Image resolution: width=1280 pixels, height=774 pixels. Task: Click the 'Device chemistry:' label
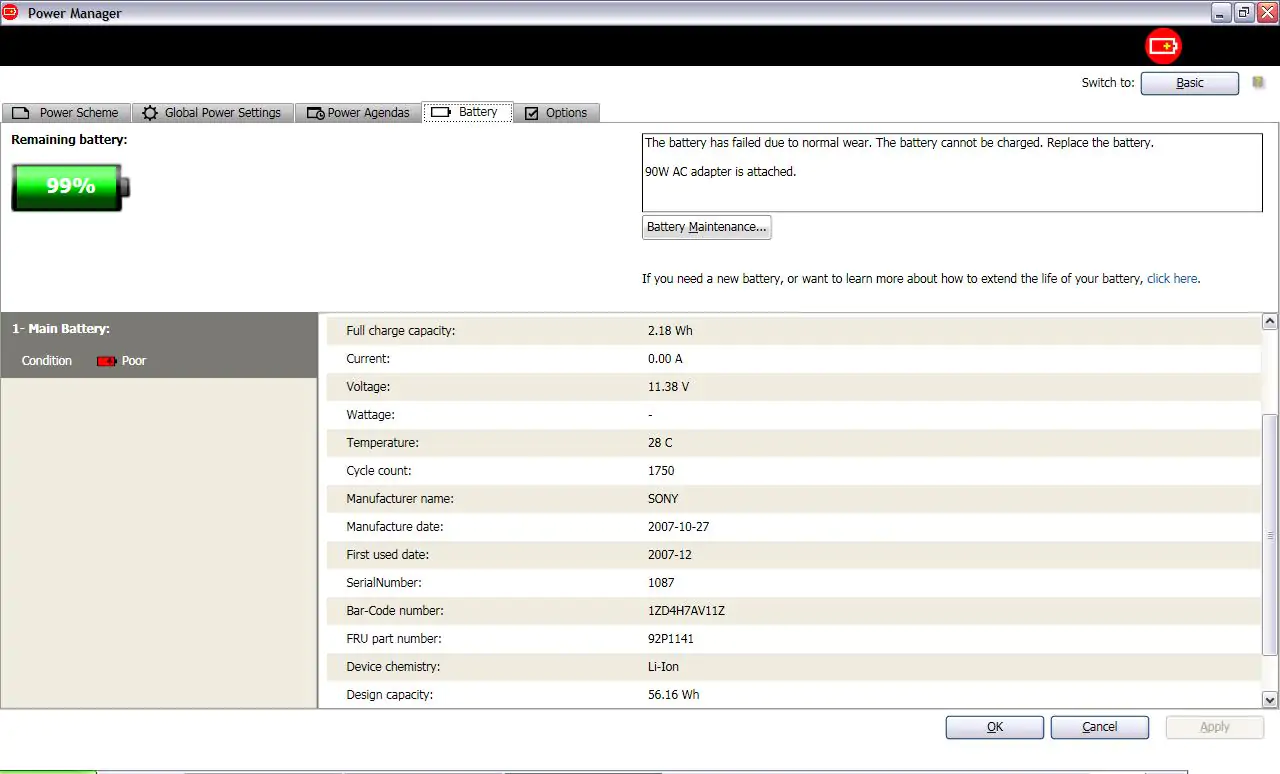point(393,667)
